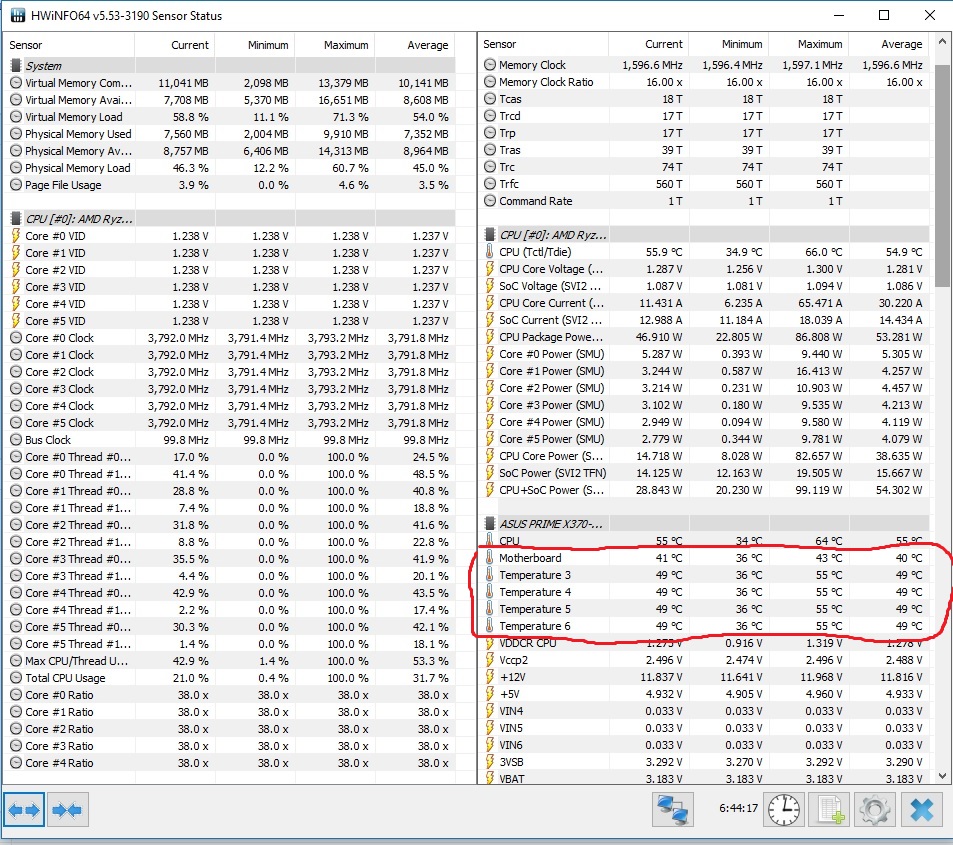Viewport: 953px width, 845px height.
Task: Select the System group row
Action: pos(230,66)
